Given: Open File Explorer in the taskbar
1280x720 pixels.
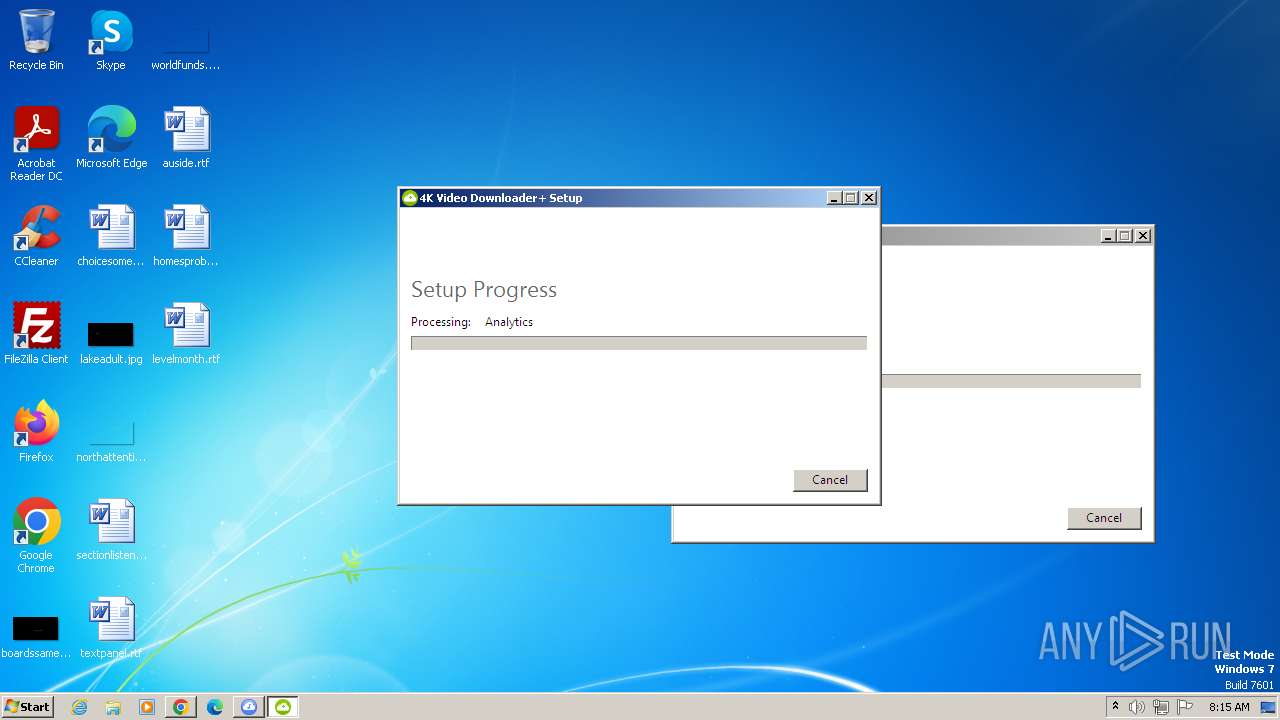Looking at the screenshot, I should click(113, 707).
